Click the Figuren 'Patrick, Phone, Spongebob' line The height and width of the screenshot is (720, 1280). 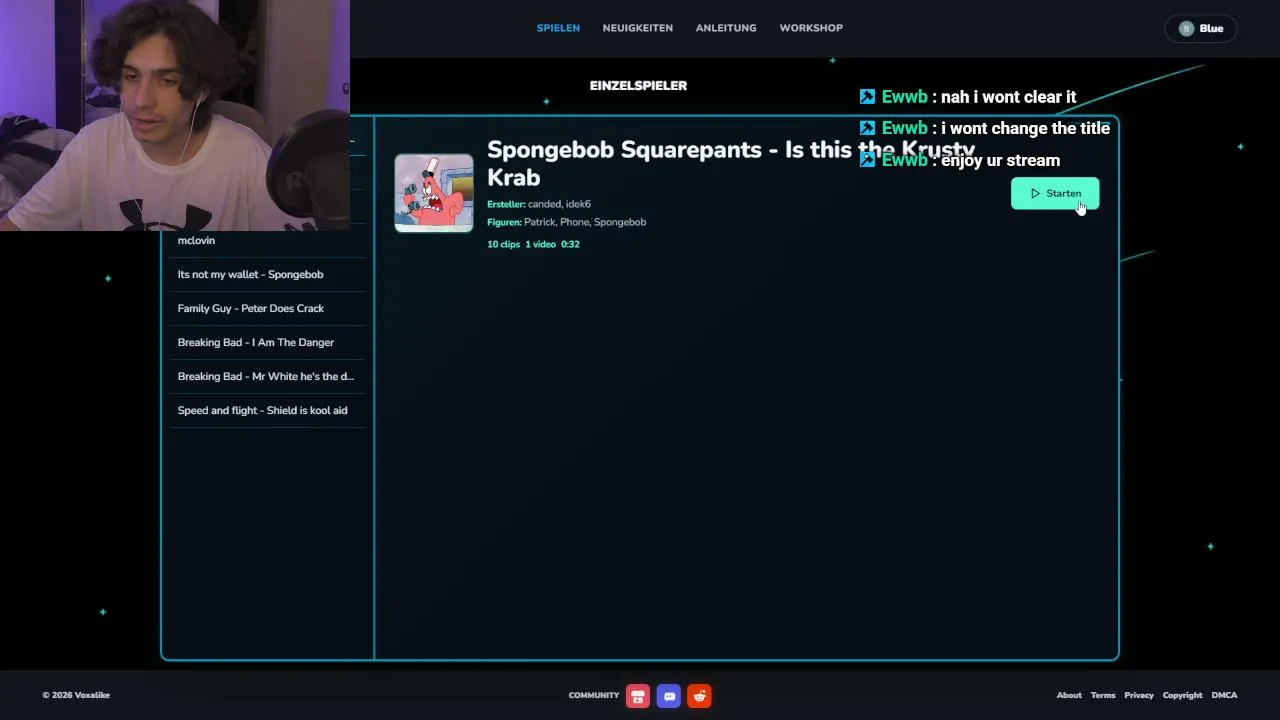point(566,222)
